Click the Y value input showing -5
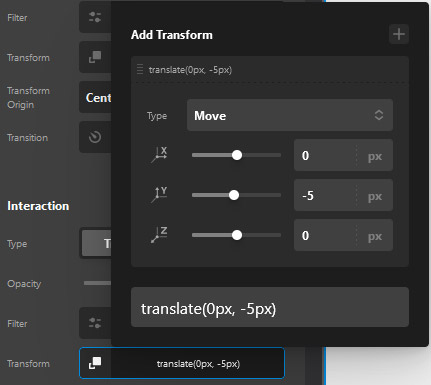The width and height of the screenshot is (431, 385). tap(325, 196)
